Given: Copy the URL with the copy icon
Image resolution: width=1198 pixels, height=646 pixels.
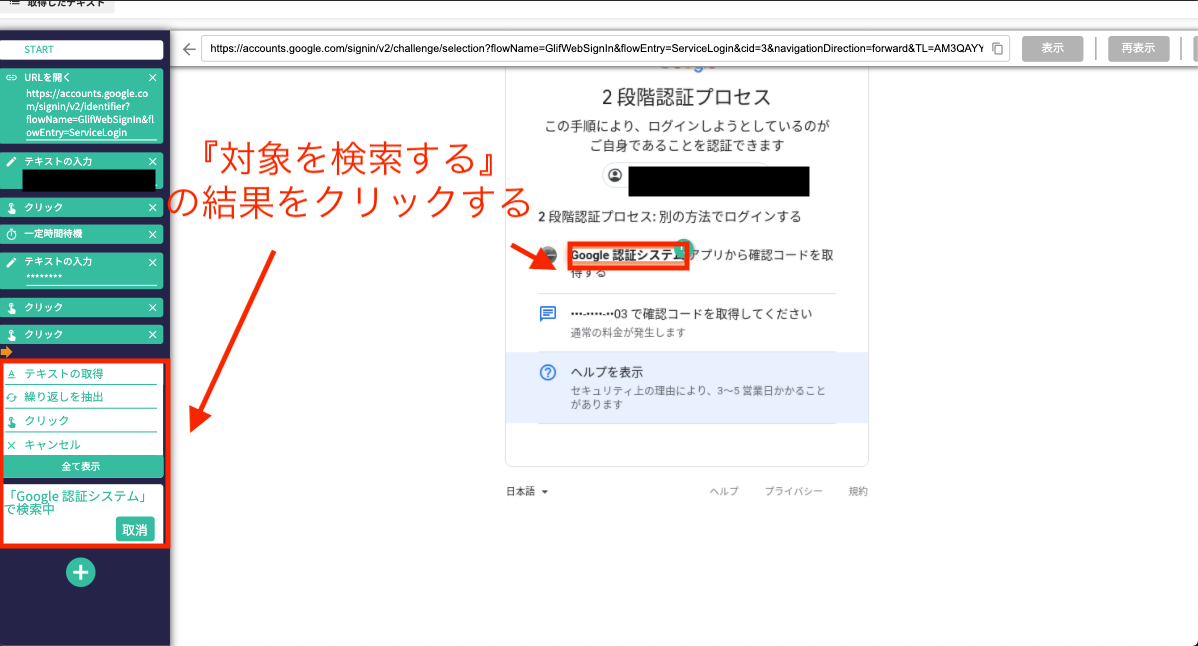Looking at the screenshot, I should [997, 48].
